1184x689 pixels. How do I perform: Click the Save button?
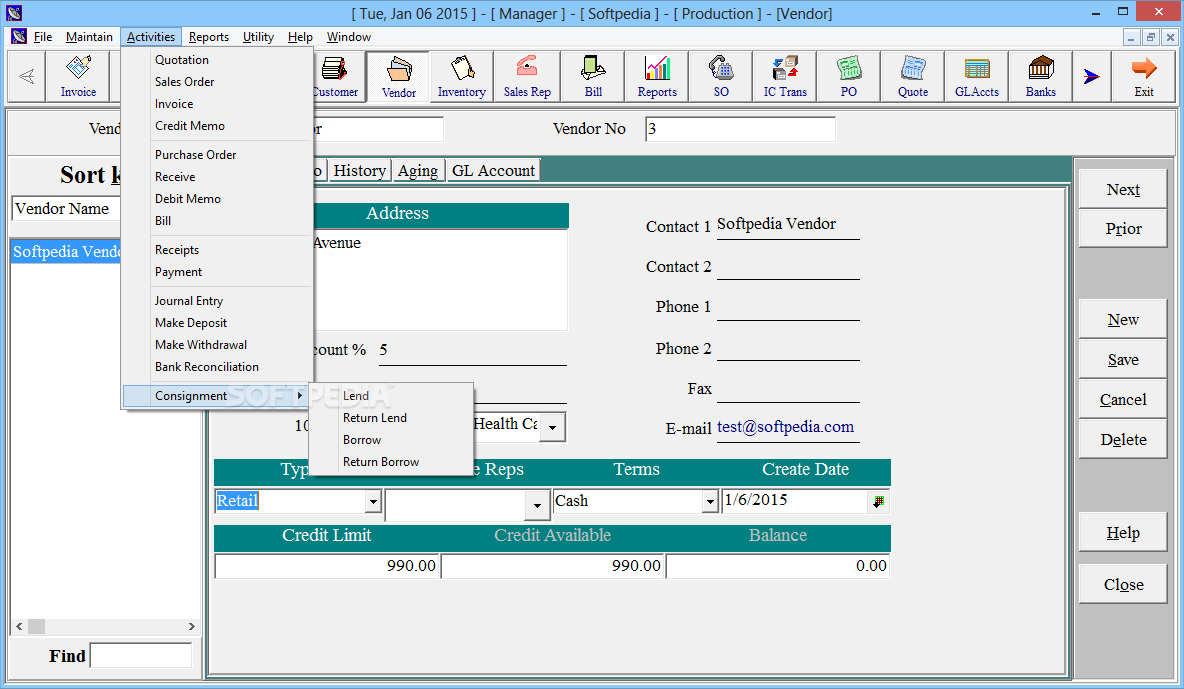tap(1123, 359)
